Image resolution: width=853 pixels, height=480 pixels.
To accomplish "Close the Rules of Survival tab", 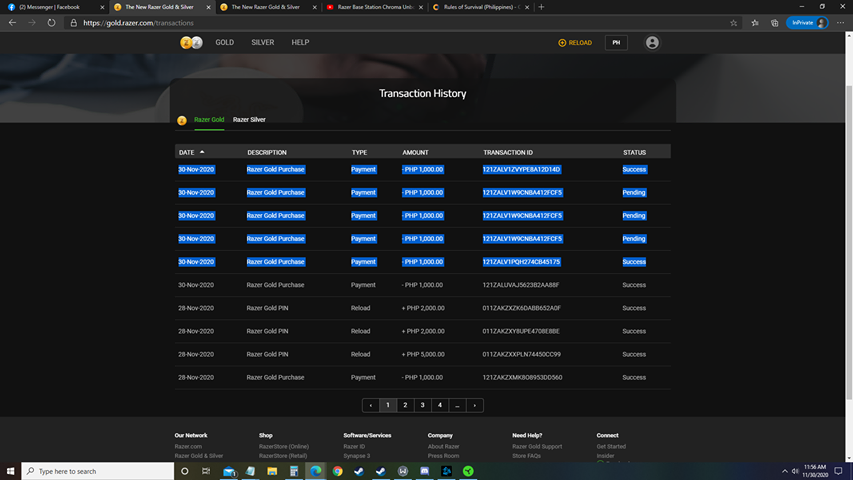I will click(x=527, y=7).
